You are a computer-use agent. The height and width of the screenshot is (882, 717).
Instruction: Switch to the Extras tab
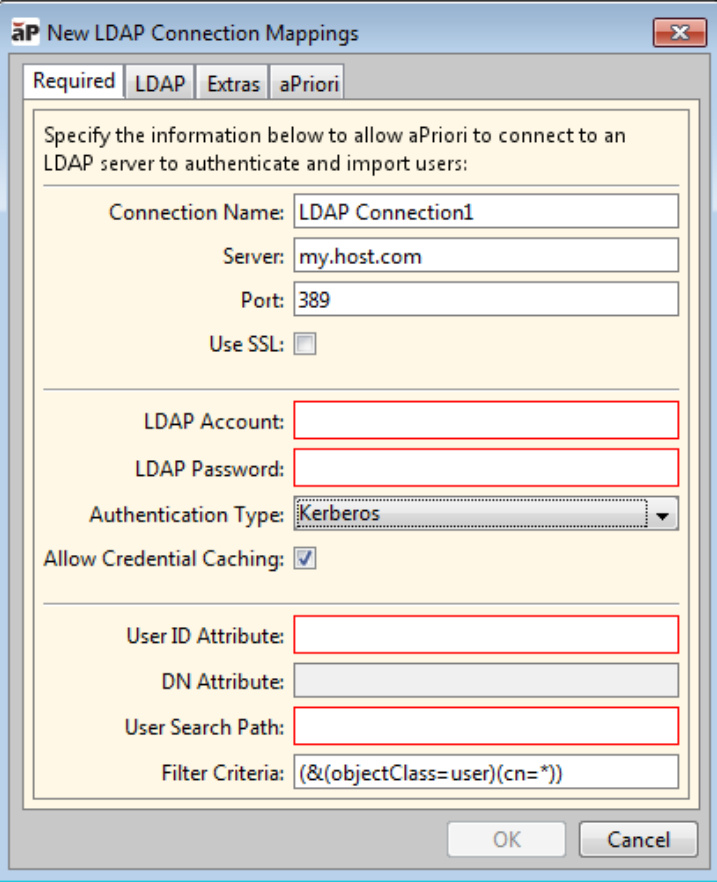pos(233,84)
